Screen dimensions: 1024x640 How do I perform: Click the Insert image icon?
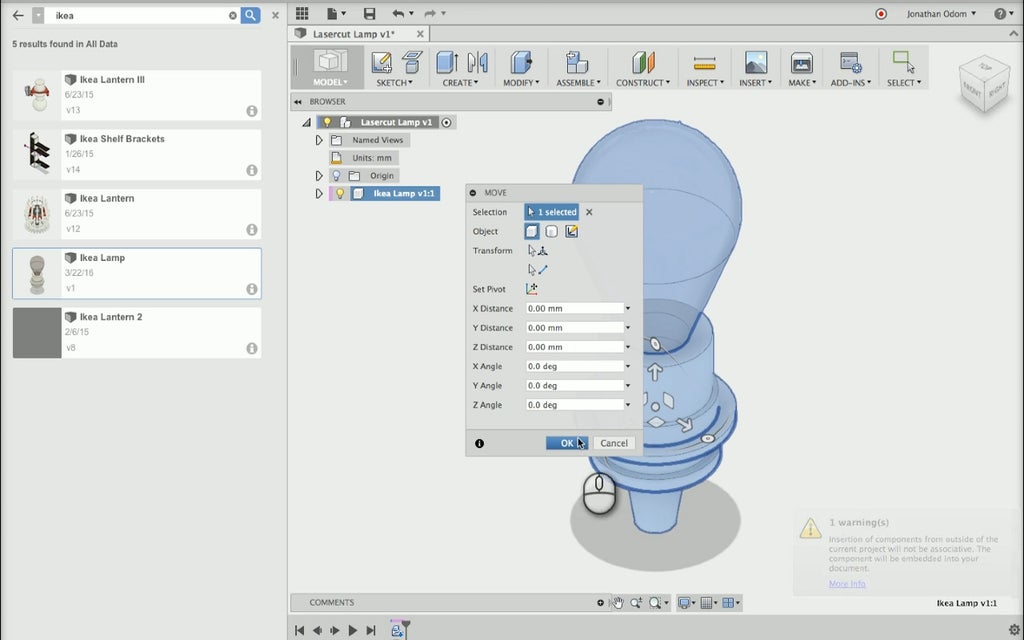(756, 63)
